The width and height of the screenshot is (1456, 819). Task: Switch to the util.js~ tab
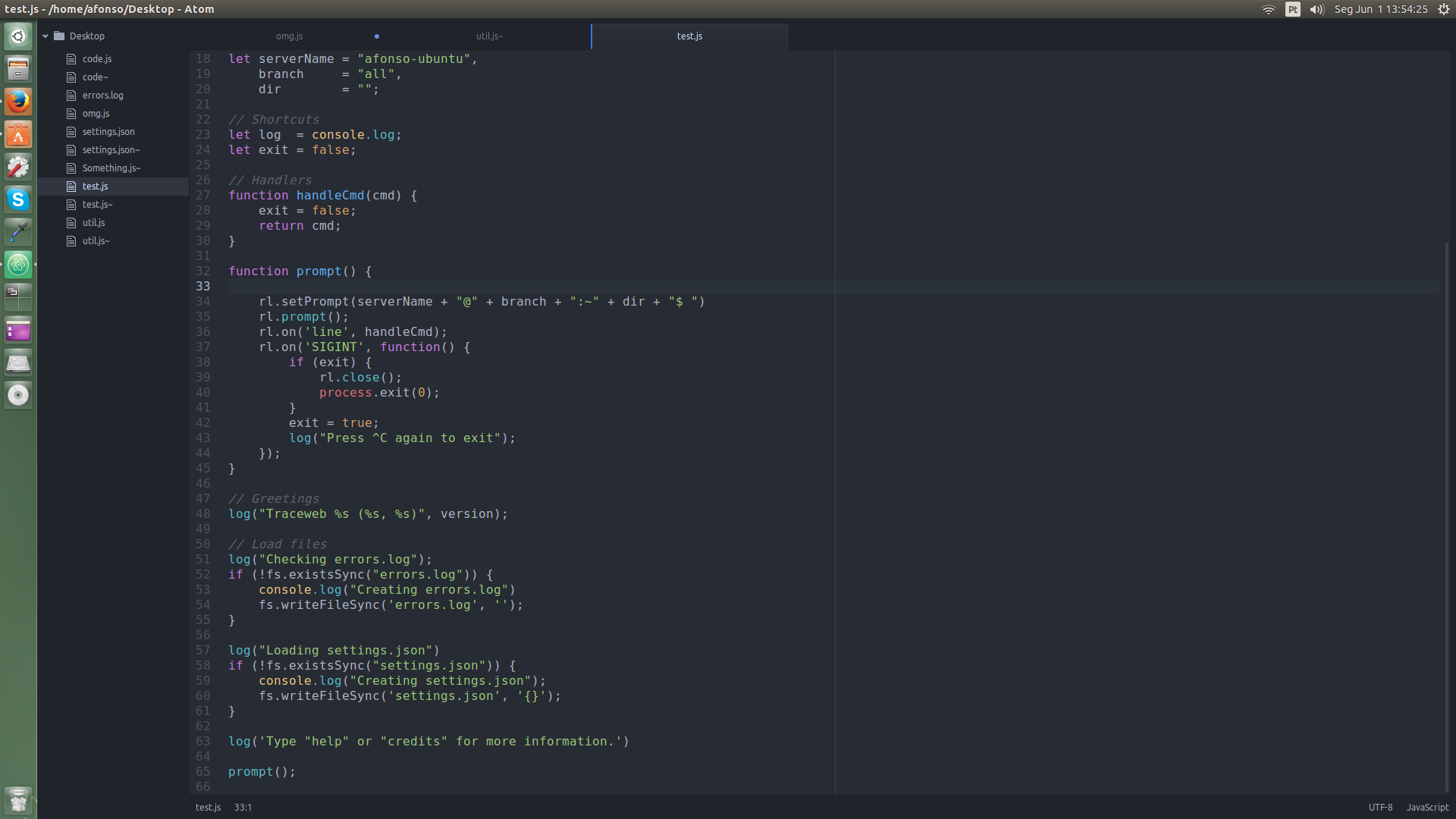click(x=489, y=36)
